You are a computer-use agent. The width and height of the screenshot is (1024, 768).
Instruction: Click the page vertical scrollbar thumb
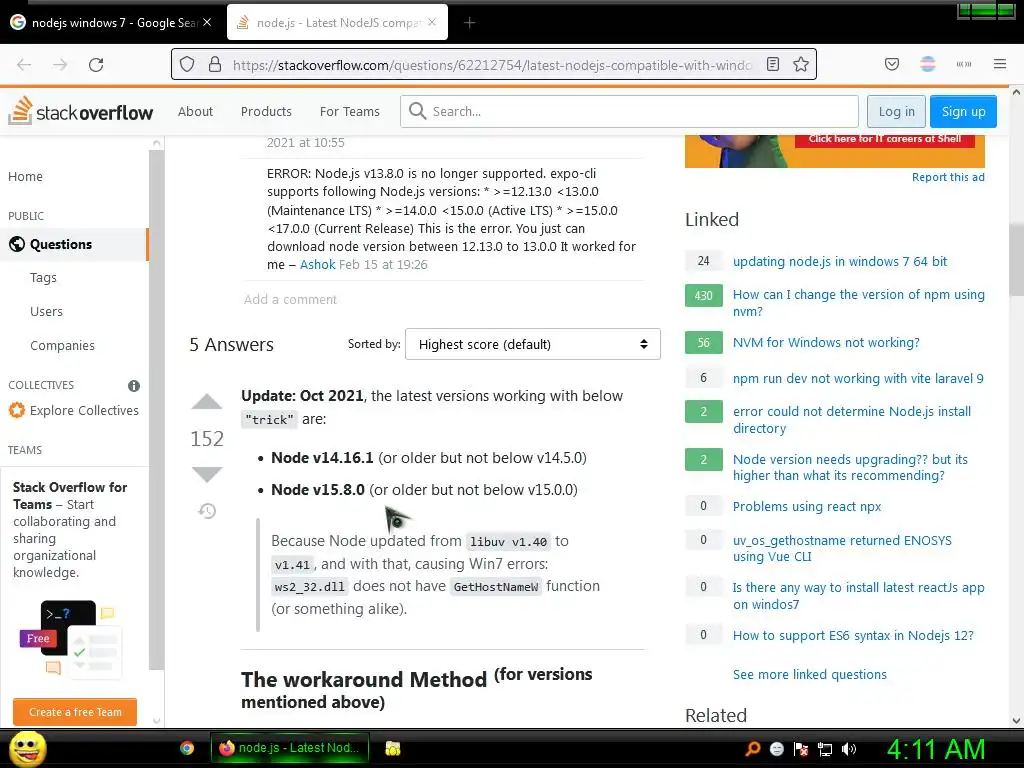pos(1016,260)
